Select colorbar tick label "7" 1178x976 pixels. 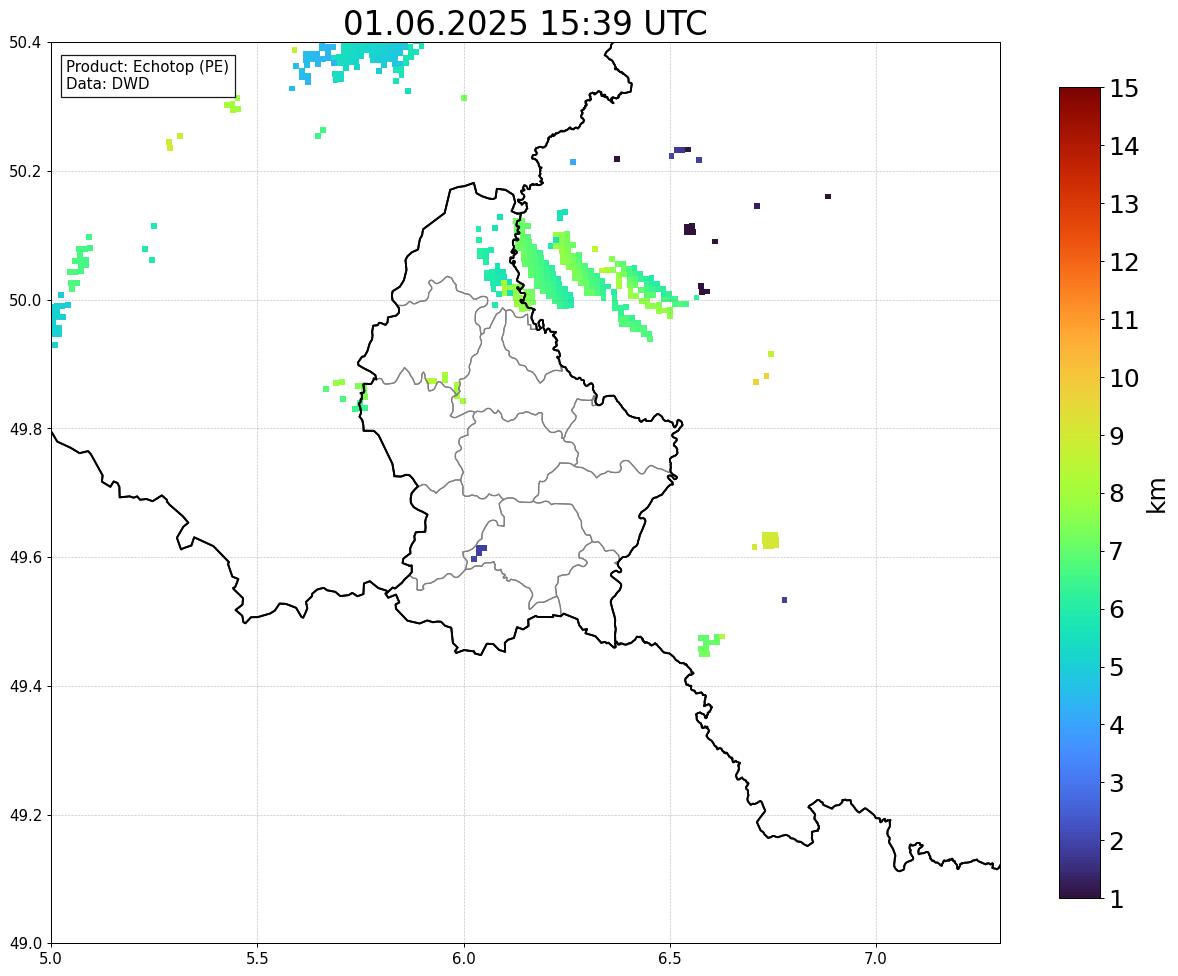[1116, 551]
